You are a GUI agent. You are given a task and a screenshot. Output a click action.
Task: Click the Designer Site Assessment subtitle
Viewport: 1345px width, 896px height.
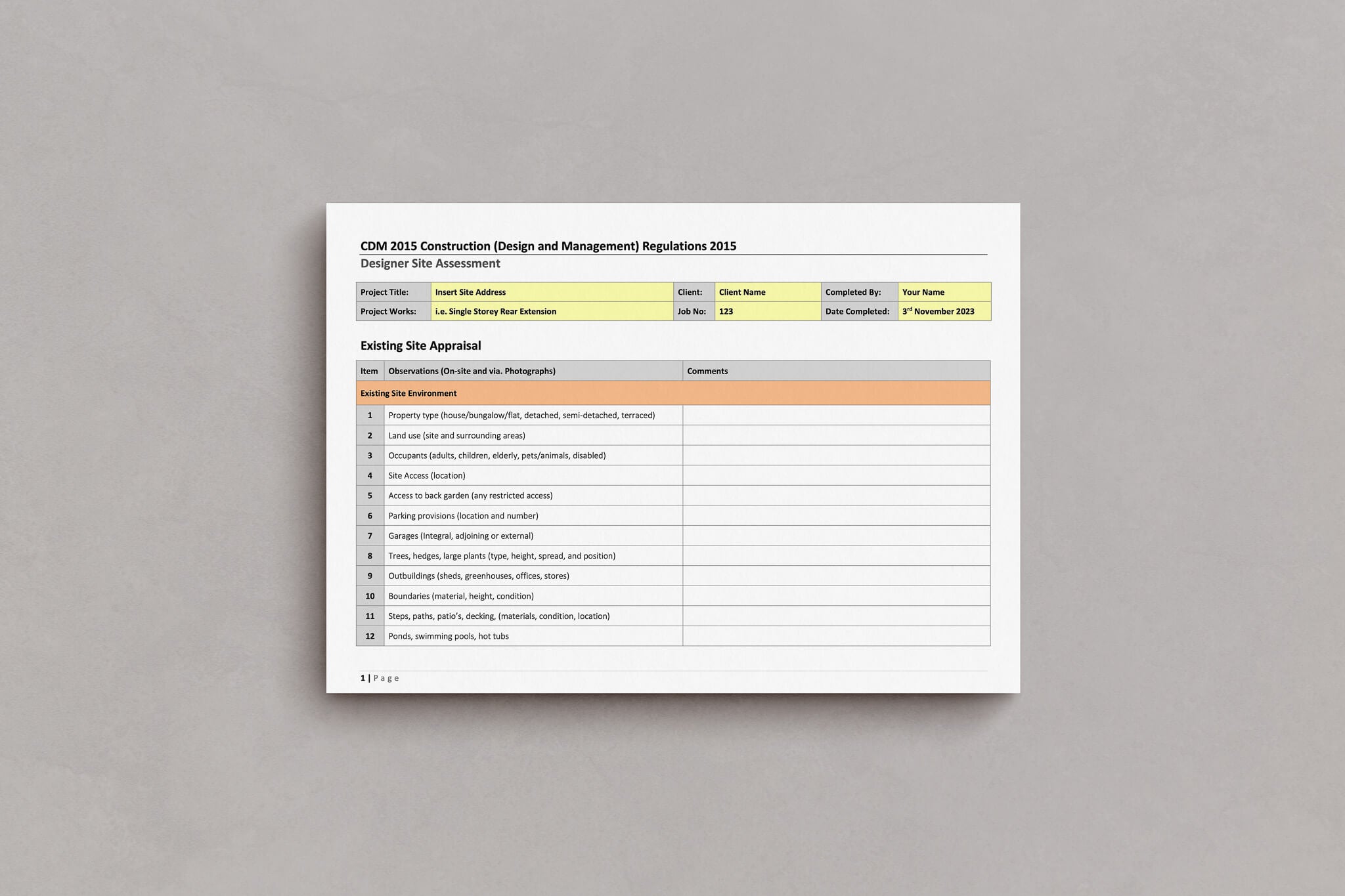[430, 264]
